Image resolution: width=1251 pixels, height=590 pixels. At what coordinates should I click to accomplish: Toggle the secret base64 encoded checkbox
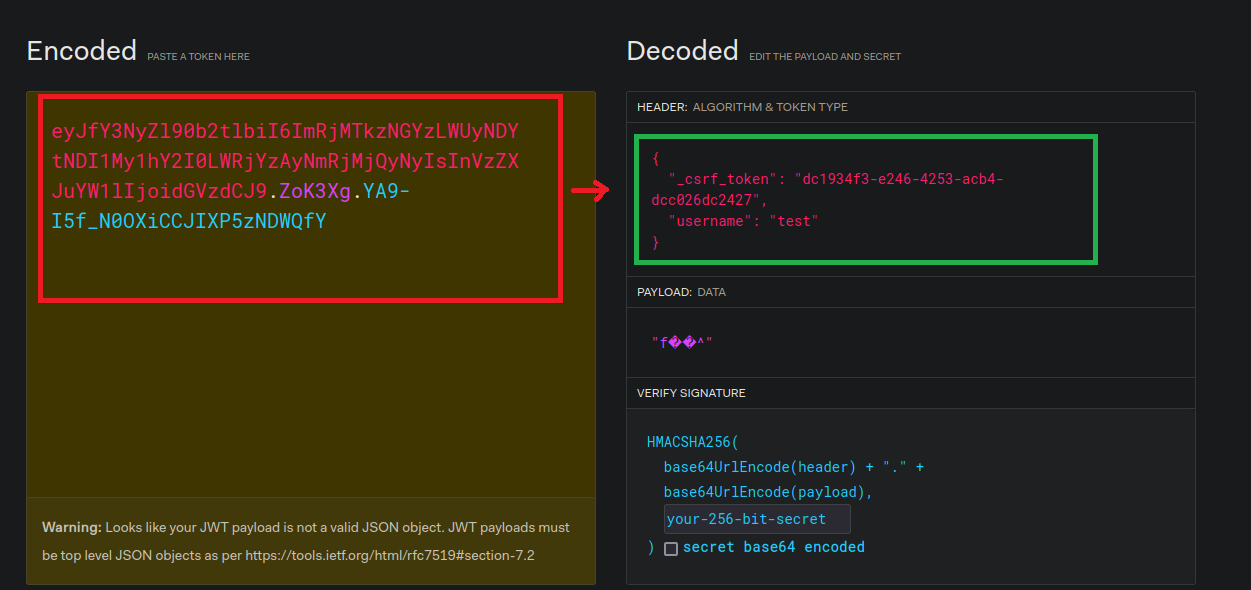click(671, 548)
